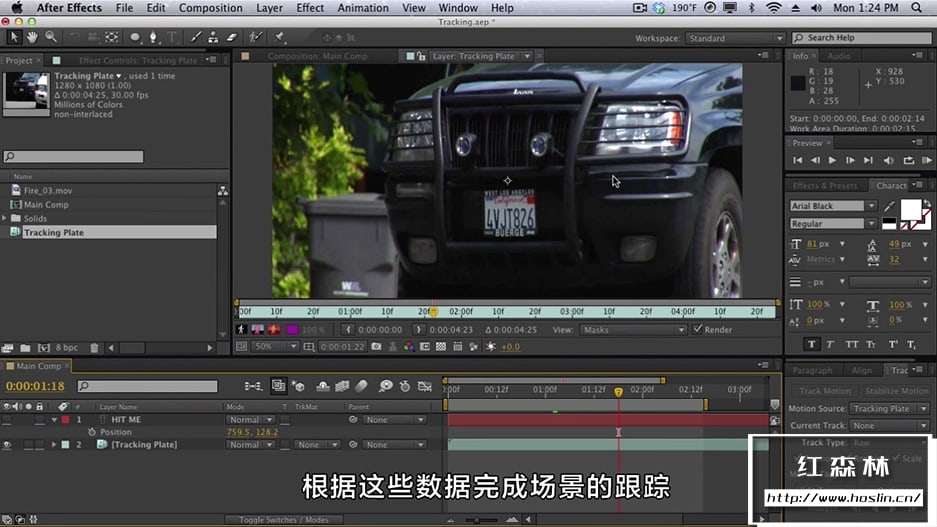Open Tracking Plate Parent dropdown
Screen dimensions: 937x527
coord(394,445)
